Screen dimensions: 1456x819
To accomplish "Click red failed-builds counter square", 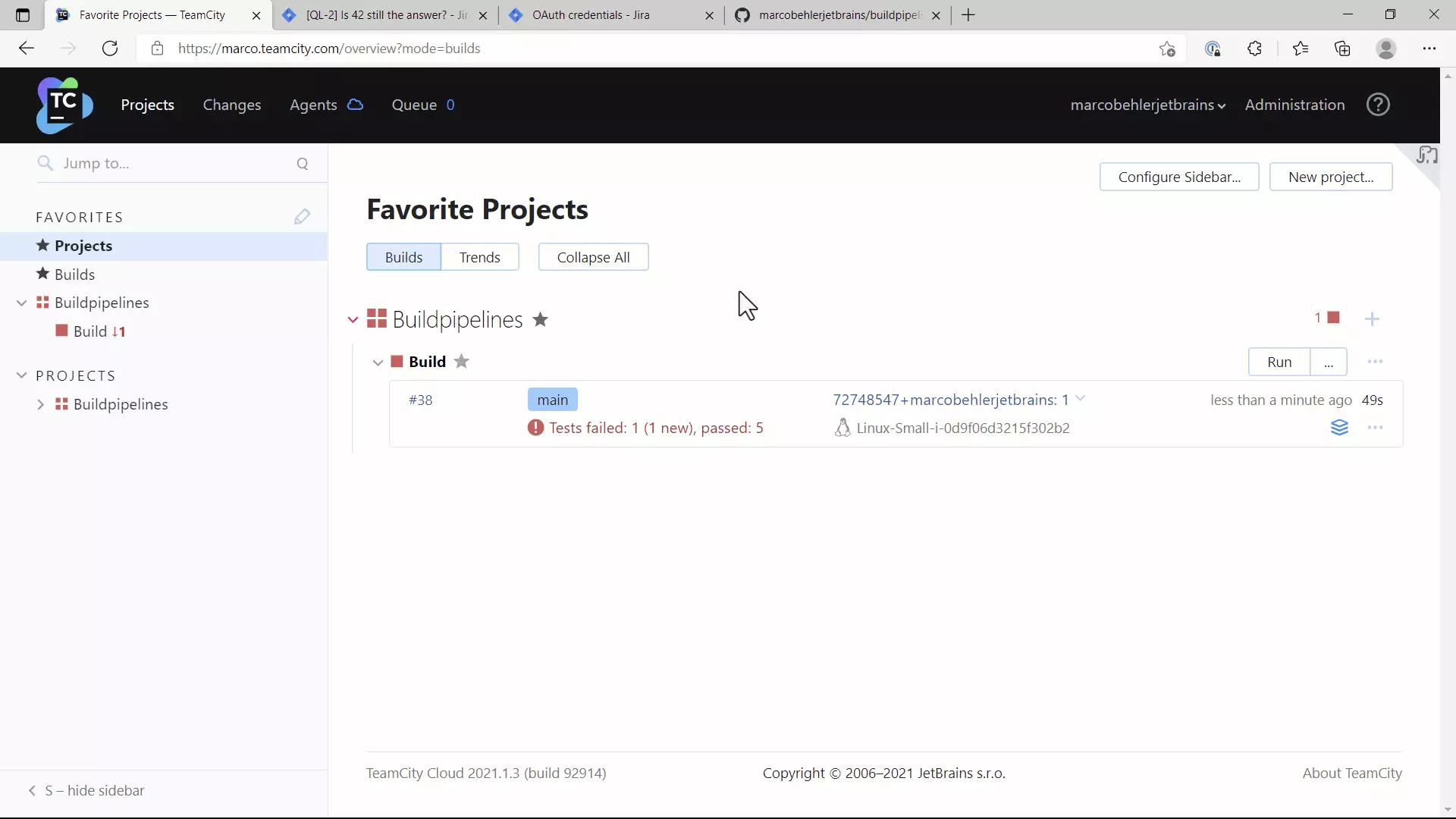I will [x=1333, y=317].
